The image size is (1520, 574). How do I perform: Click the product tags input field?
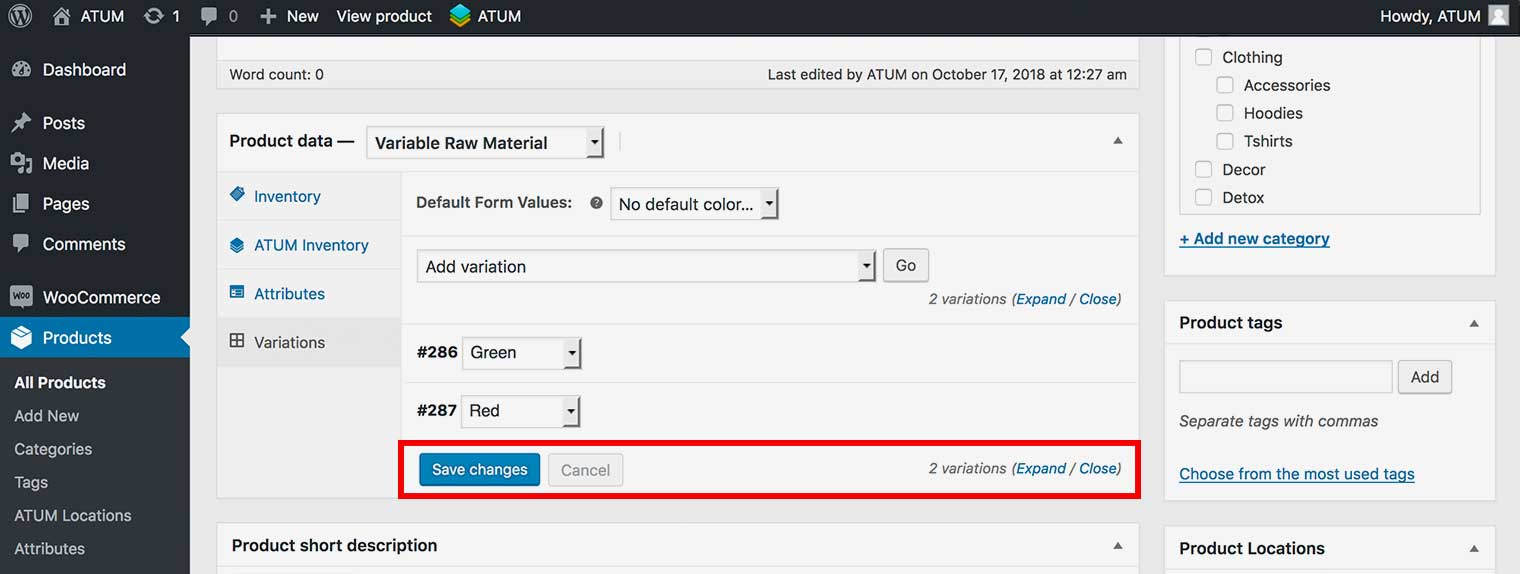1285,376
